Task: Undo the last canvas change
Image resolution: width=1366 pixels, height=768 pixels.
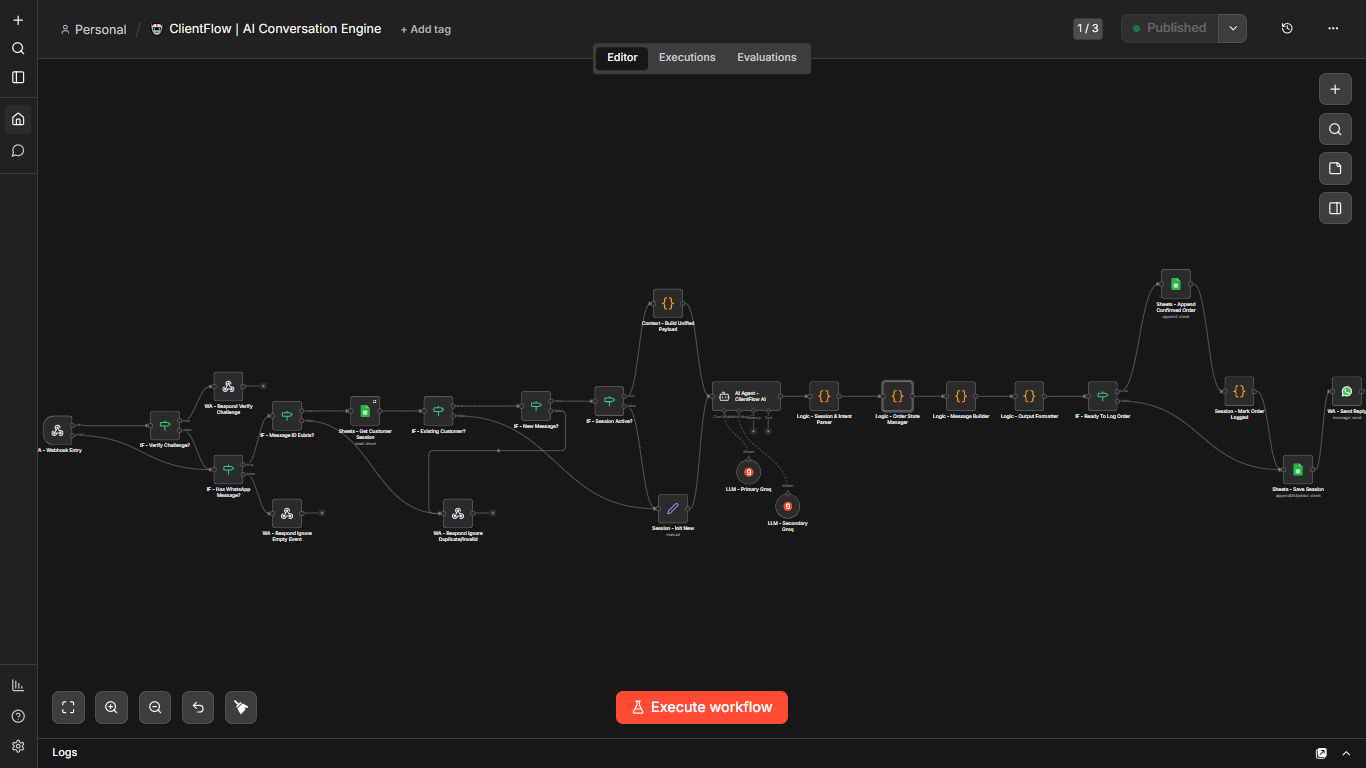Action: [x=197, y=707]
